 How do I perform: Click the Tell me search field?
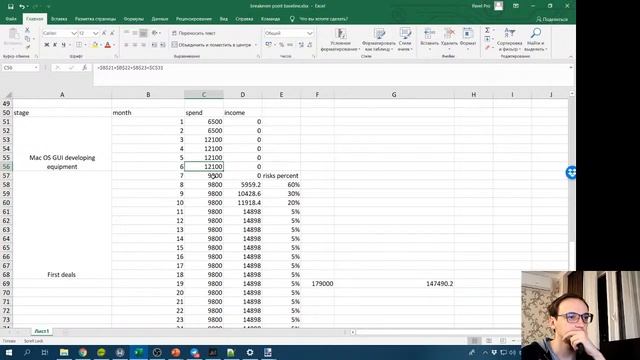pos(324,19)
